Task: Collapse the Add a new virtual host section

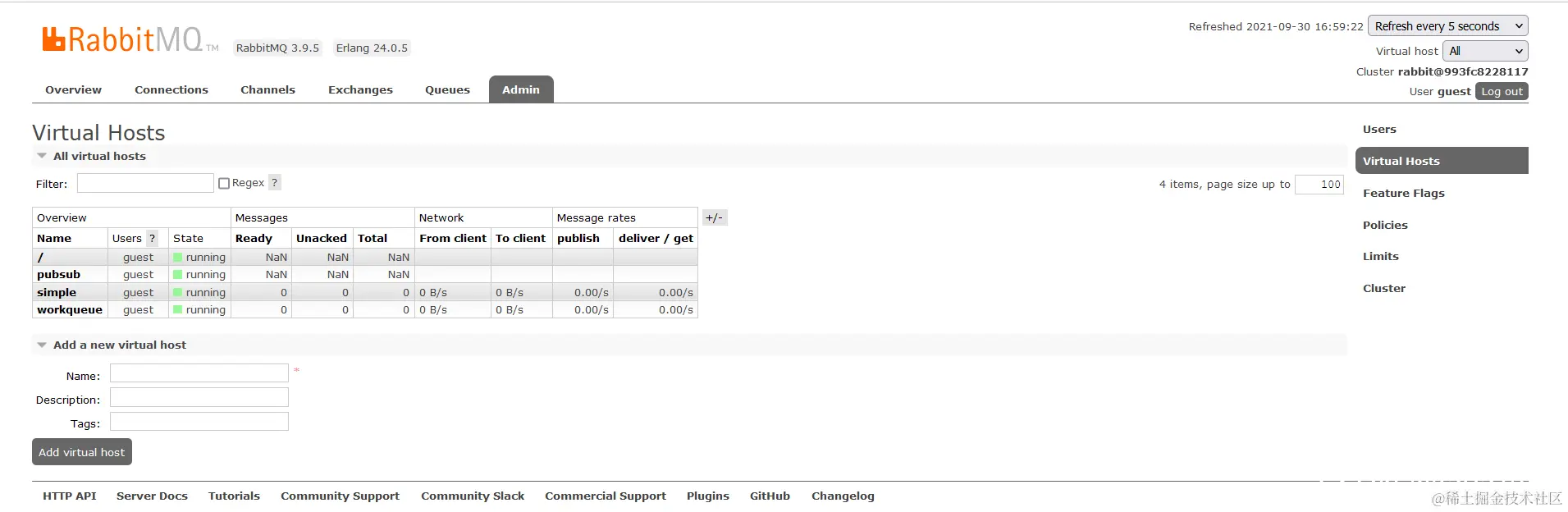Action: 112,345
